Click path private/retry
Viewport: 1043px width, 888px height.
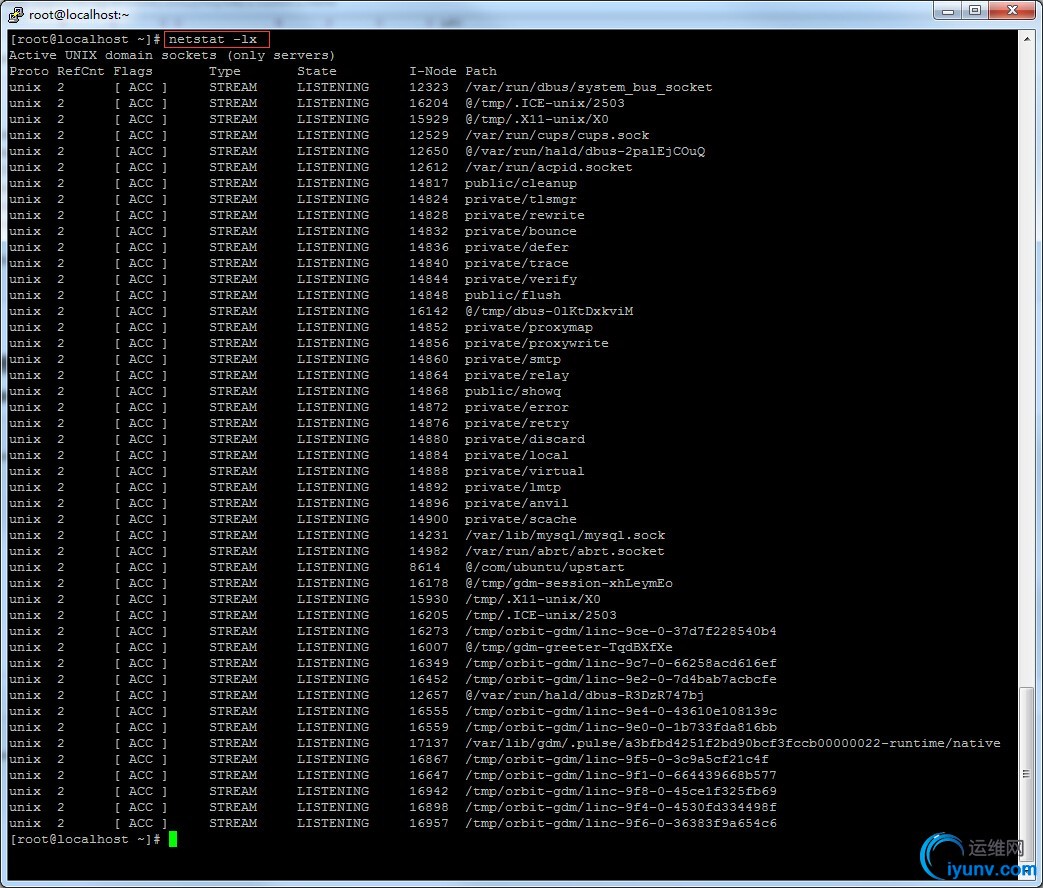coord(517,423)
